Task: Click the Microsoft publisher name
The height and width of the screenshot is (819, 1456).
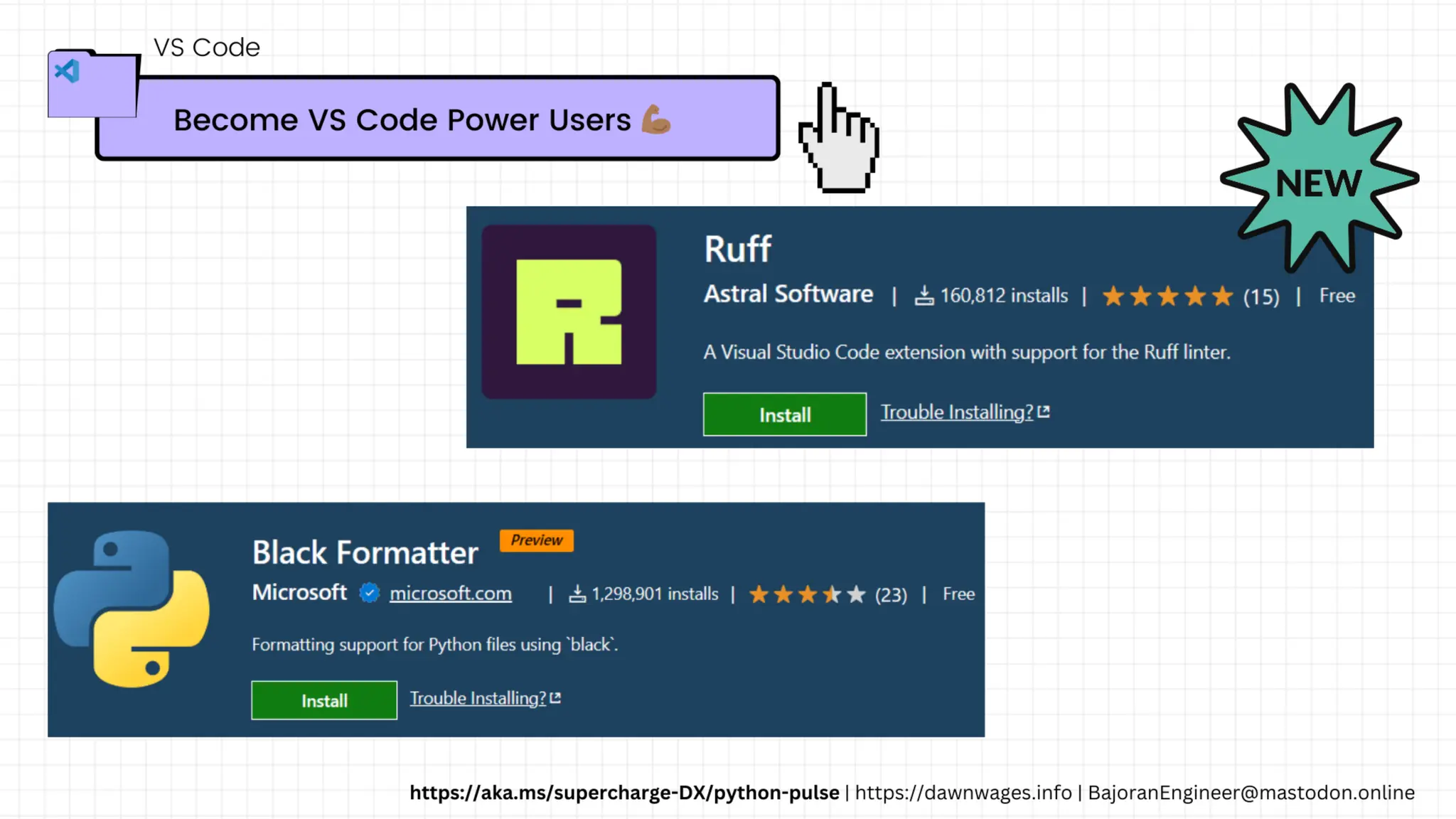Action: (299, 592)
